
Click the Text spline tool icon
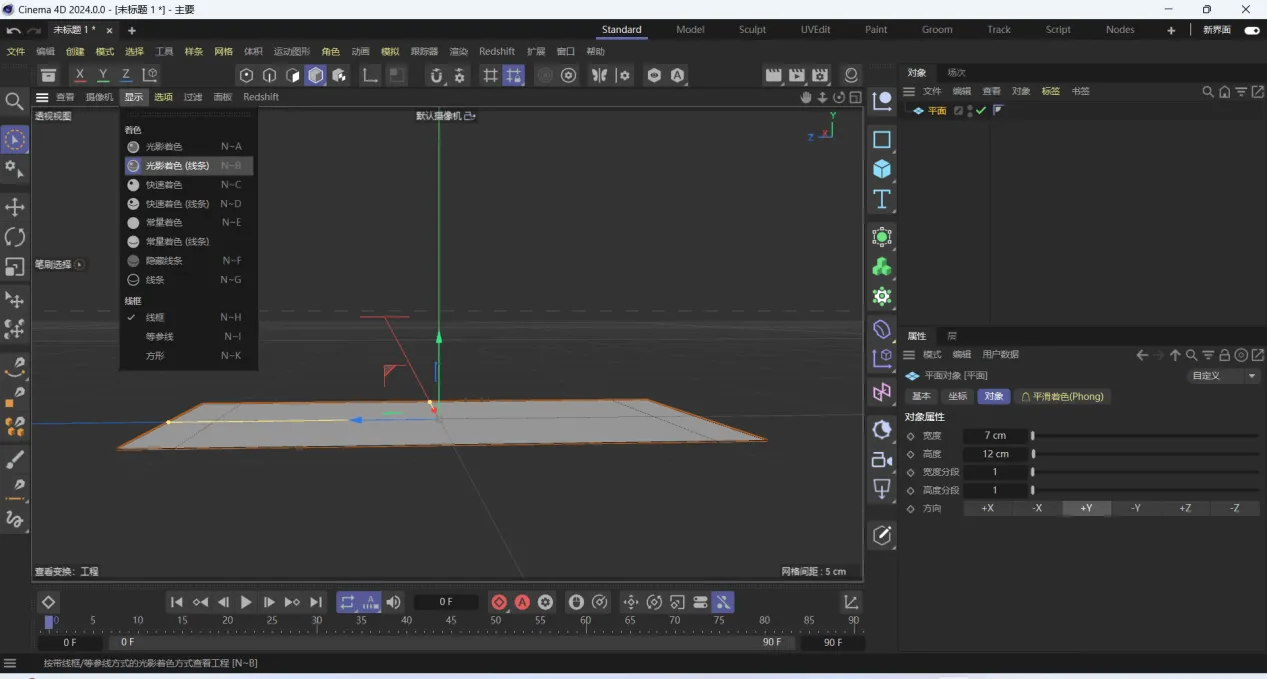[x=881, y=199]
